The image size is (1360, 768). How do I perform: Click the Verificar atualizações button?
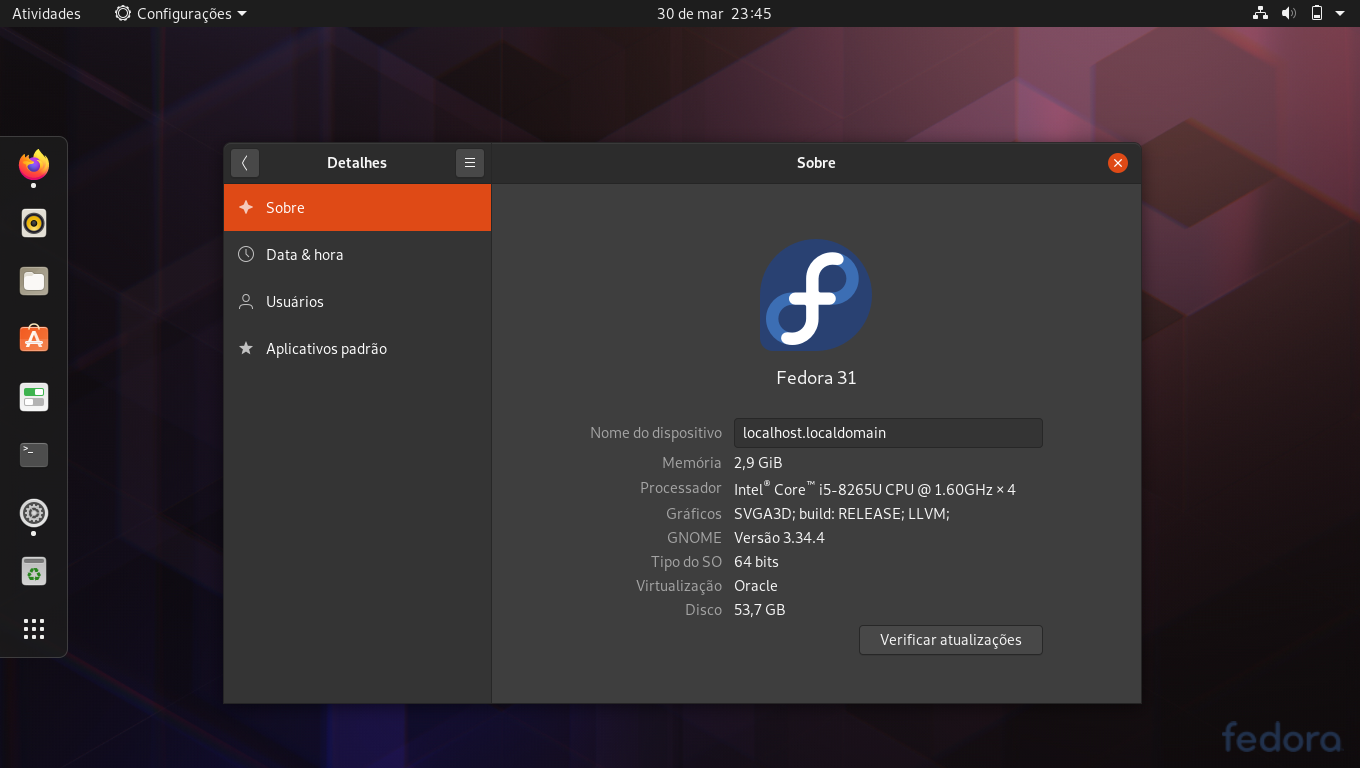point(951,640)
